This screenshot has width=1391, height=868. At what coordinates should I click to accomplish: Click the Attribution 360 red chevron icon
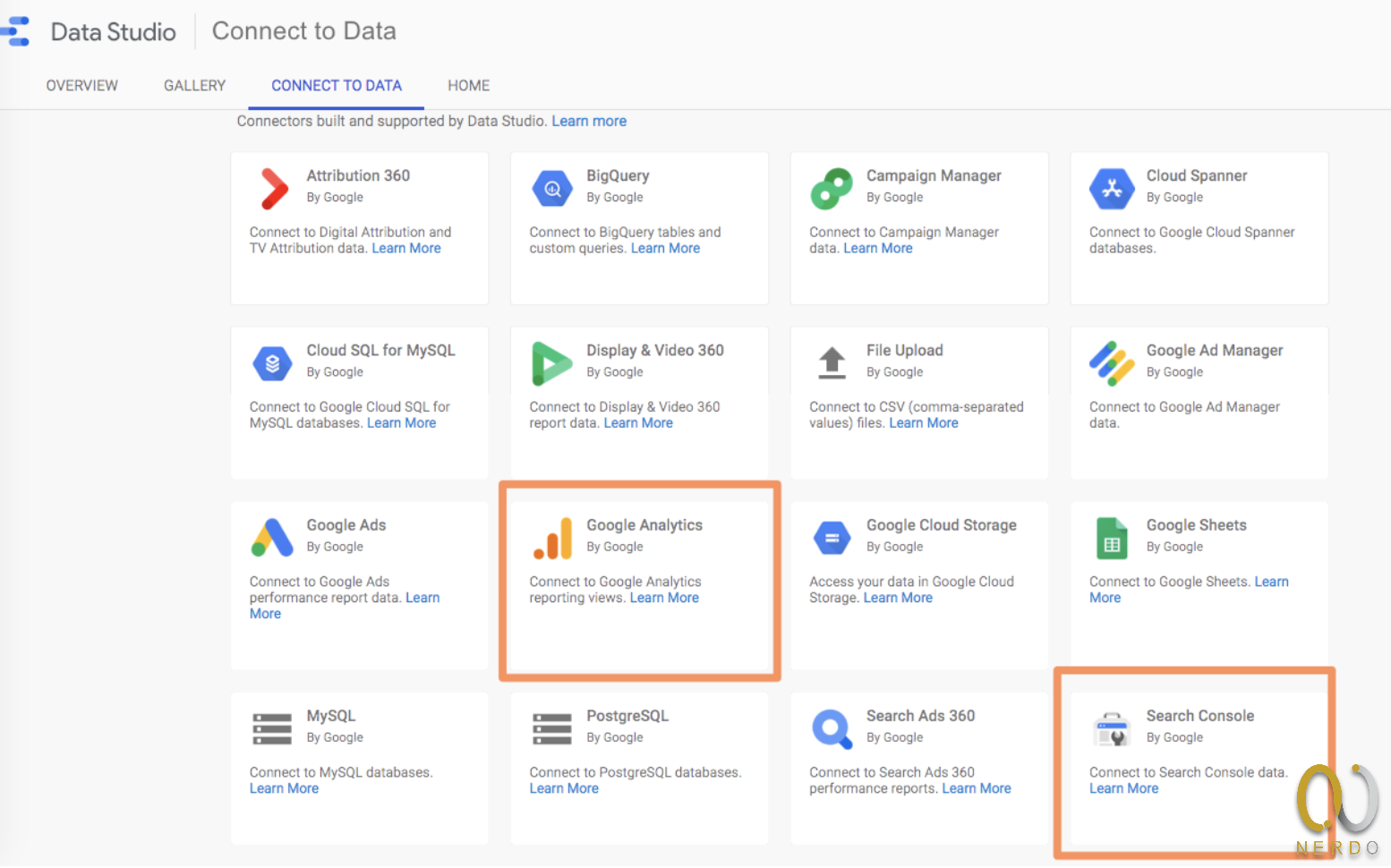point(274,189)
